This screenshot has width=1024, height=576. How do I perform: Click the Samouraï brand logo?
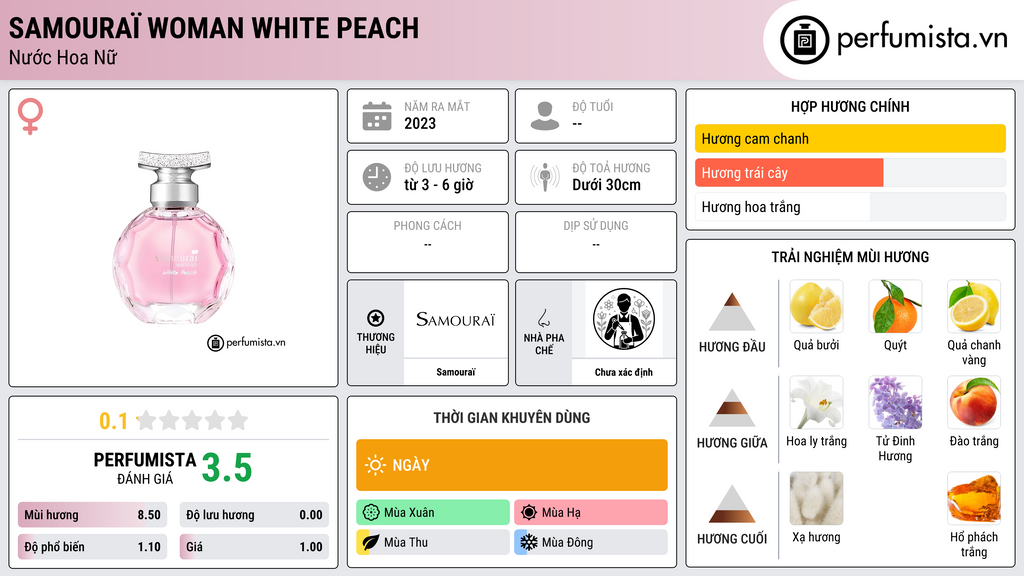455,319
